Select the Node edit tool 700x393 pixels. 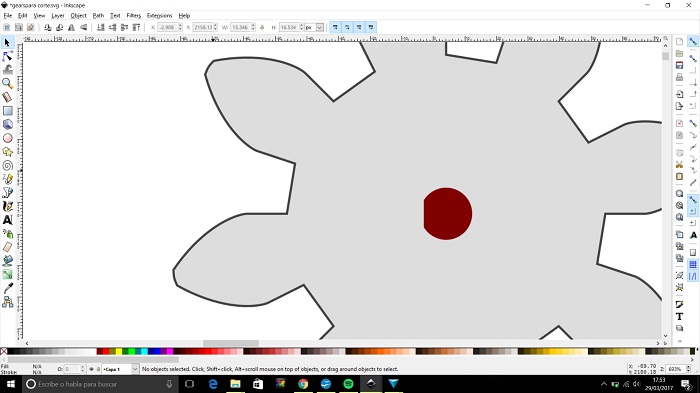coord(7,56)
